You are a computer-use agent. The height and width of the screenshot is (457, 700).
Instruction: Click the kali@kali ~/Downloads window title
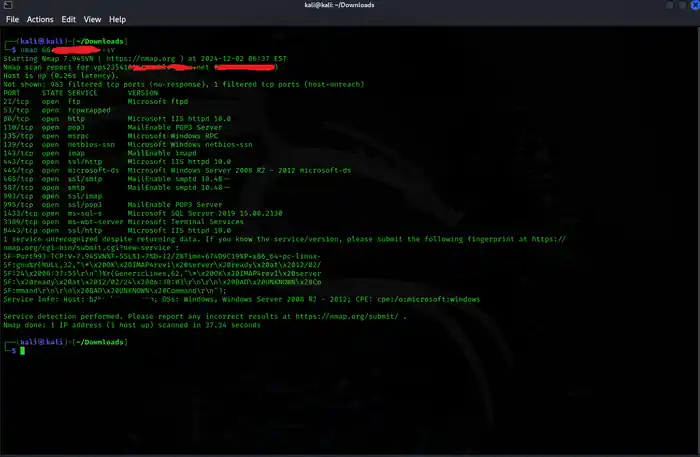(339, 5)
